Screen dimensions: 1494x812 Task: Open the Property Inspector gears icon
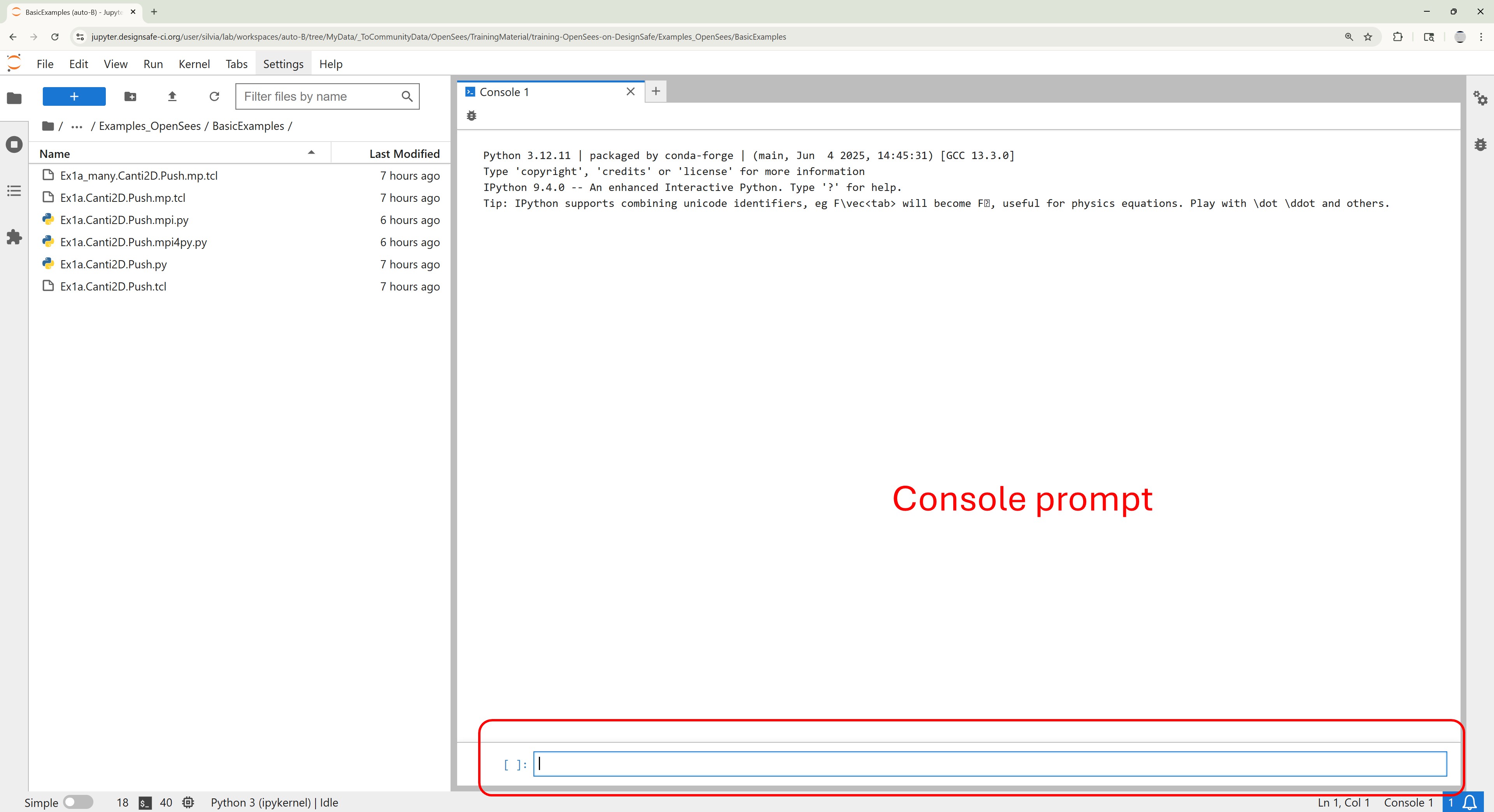[x=1480, y=98]
